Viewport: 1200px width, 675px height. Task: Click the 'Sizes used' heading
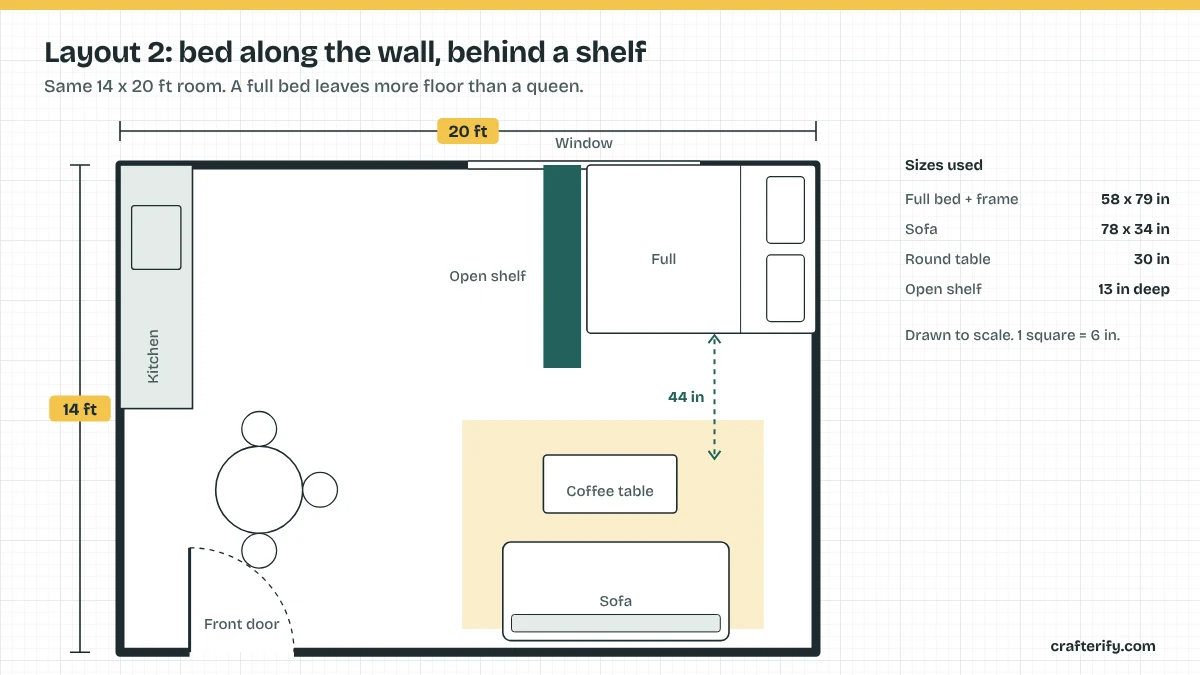tap(944, 165)
